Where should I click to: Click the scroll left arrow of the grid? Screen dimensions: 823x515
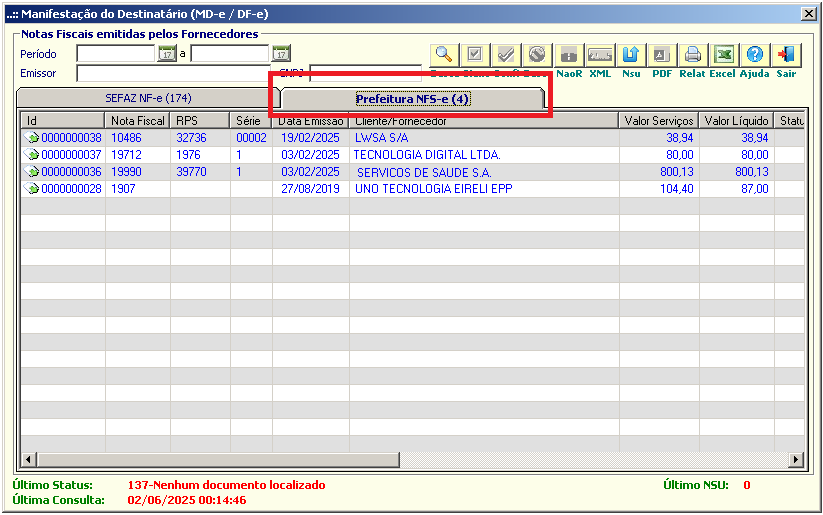point(28,460)
